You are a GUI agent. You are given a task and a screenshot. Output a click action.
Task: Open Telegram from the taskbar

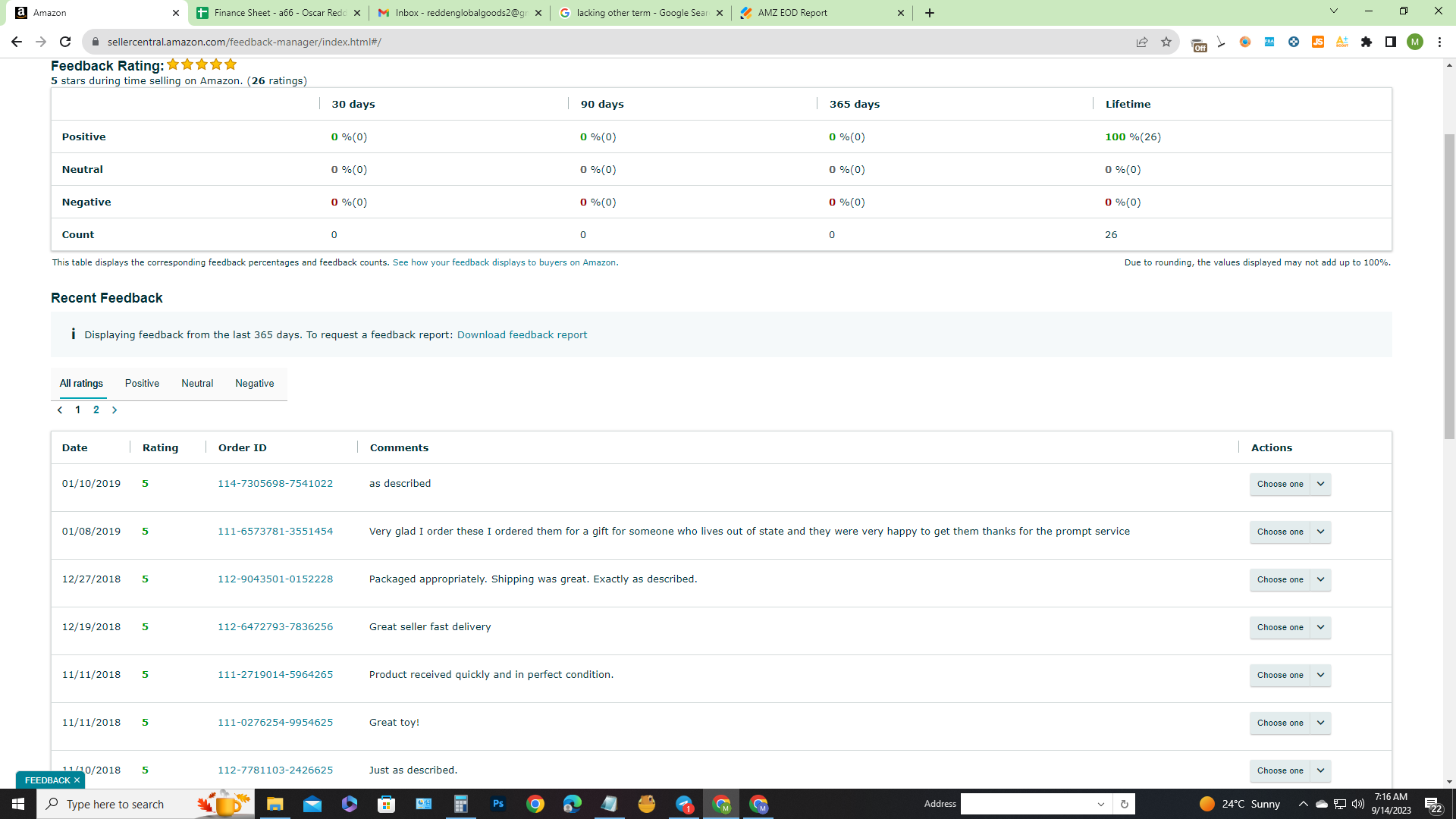684,804
